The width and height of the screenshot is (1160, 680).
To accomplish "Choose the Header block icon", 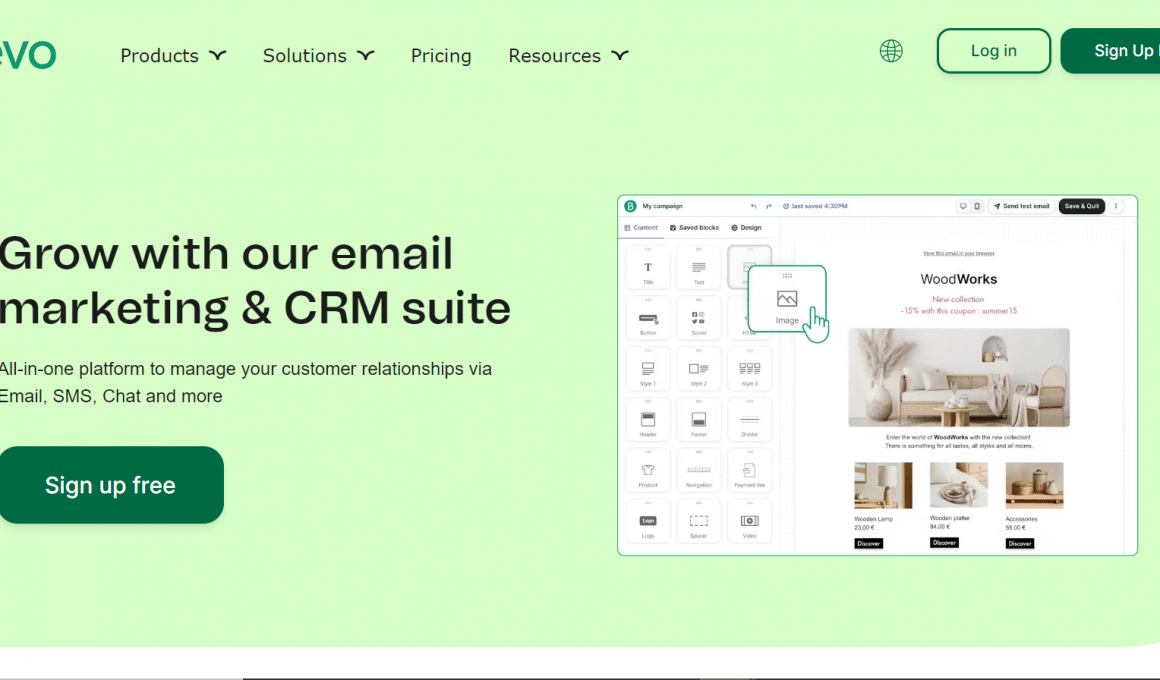I will tap(648, 419).
